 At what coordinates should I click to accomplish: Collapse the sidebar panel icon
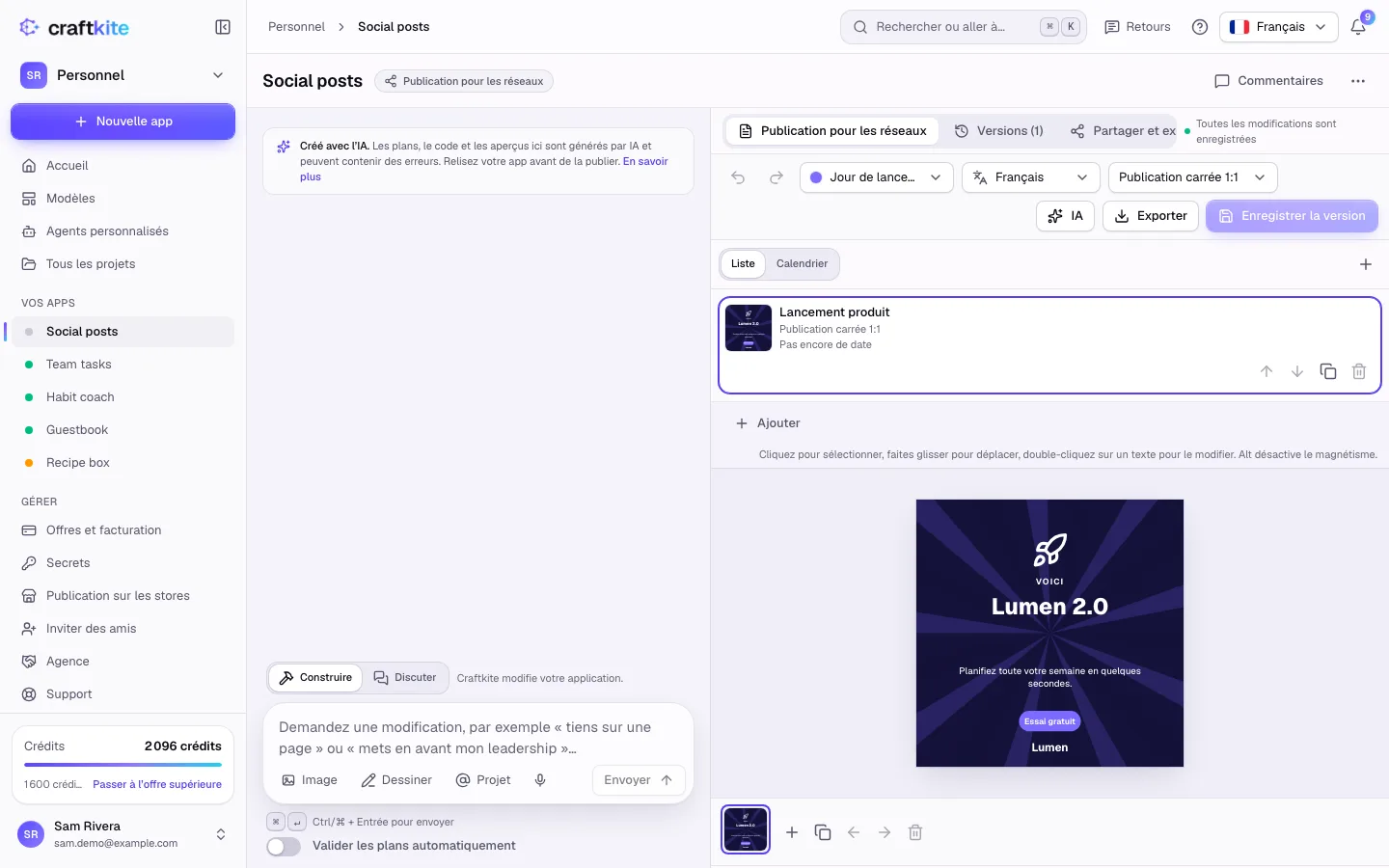[223, 27]
